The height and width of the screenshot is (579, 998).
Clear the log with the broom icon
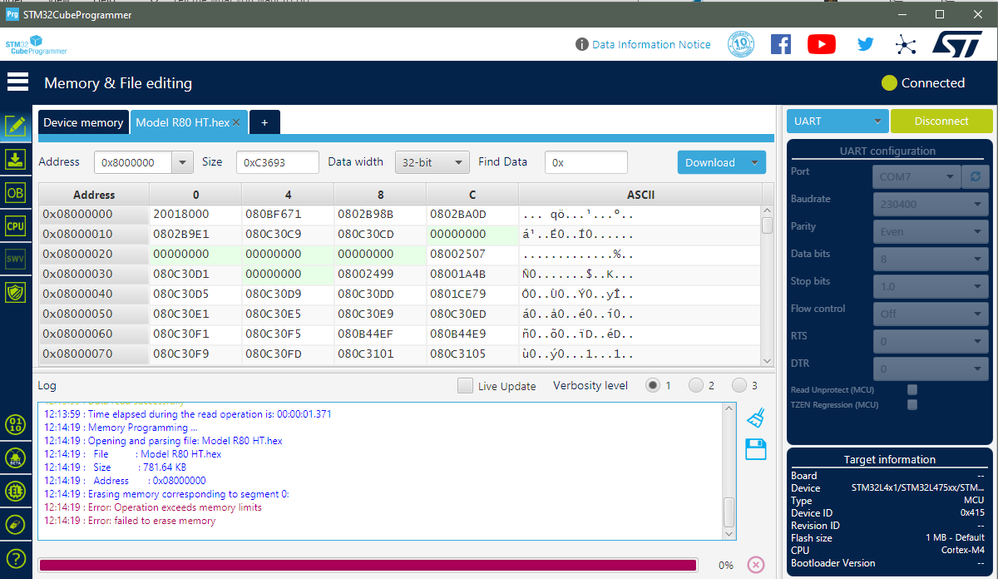tap(756, 417)
